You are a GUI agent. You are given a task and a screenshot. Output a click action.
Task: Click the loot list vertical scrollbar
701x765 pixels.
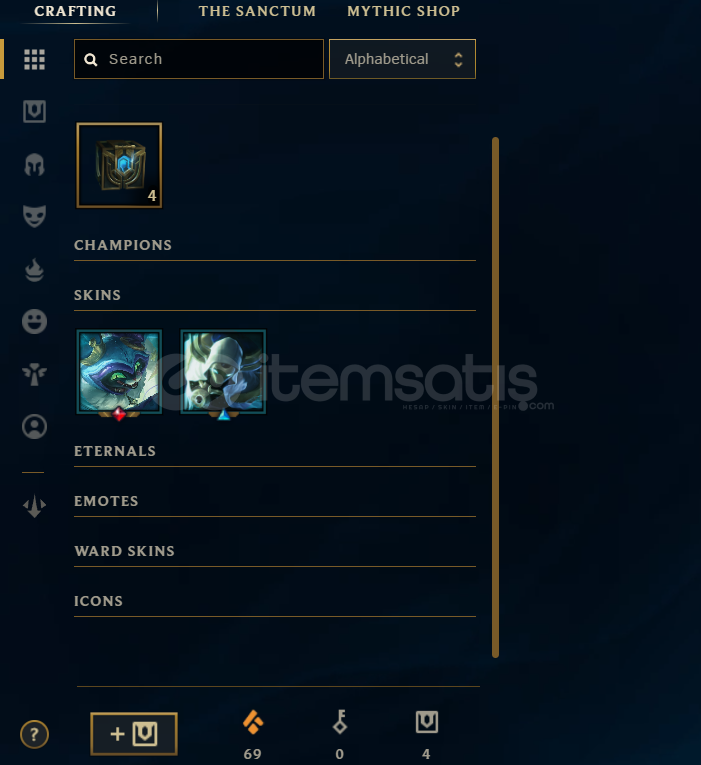tap(496, 398)
